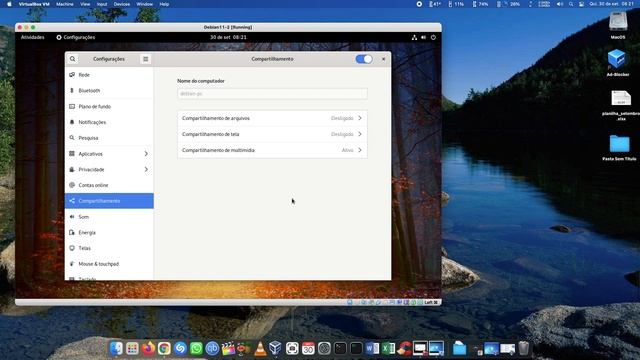
Task: Expand the Privacidade chevron arrow
Action: point(146,169)
